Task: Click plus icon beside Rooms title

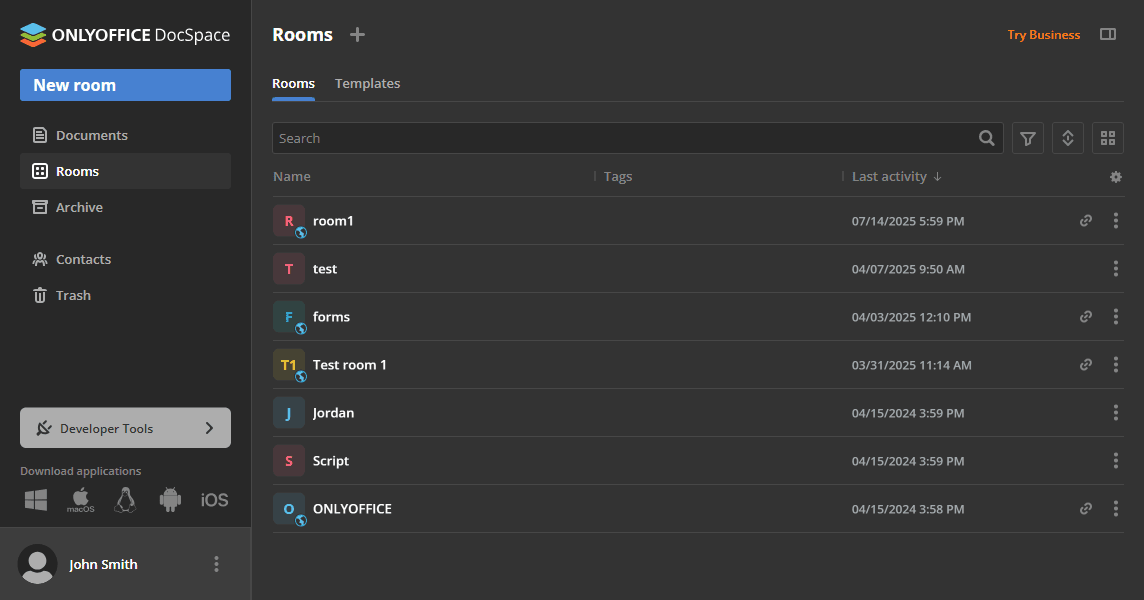Action: (357, 34)
